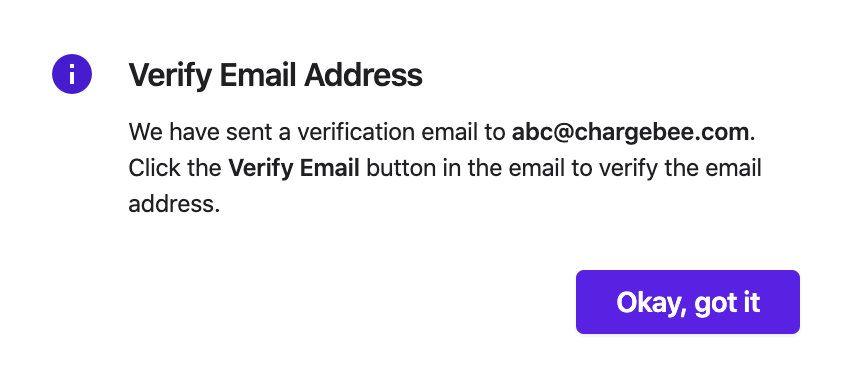Select the Verify Email Address heading

(275, 75)
